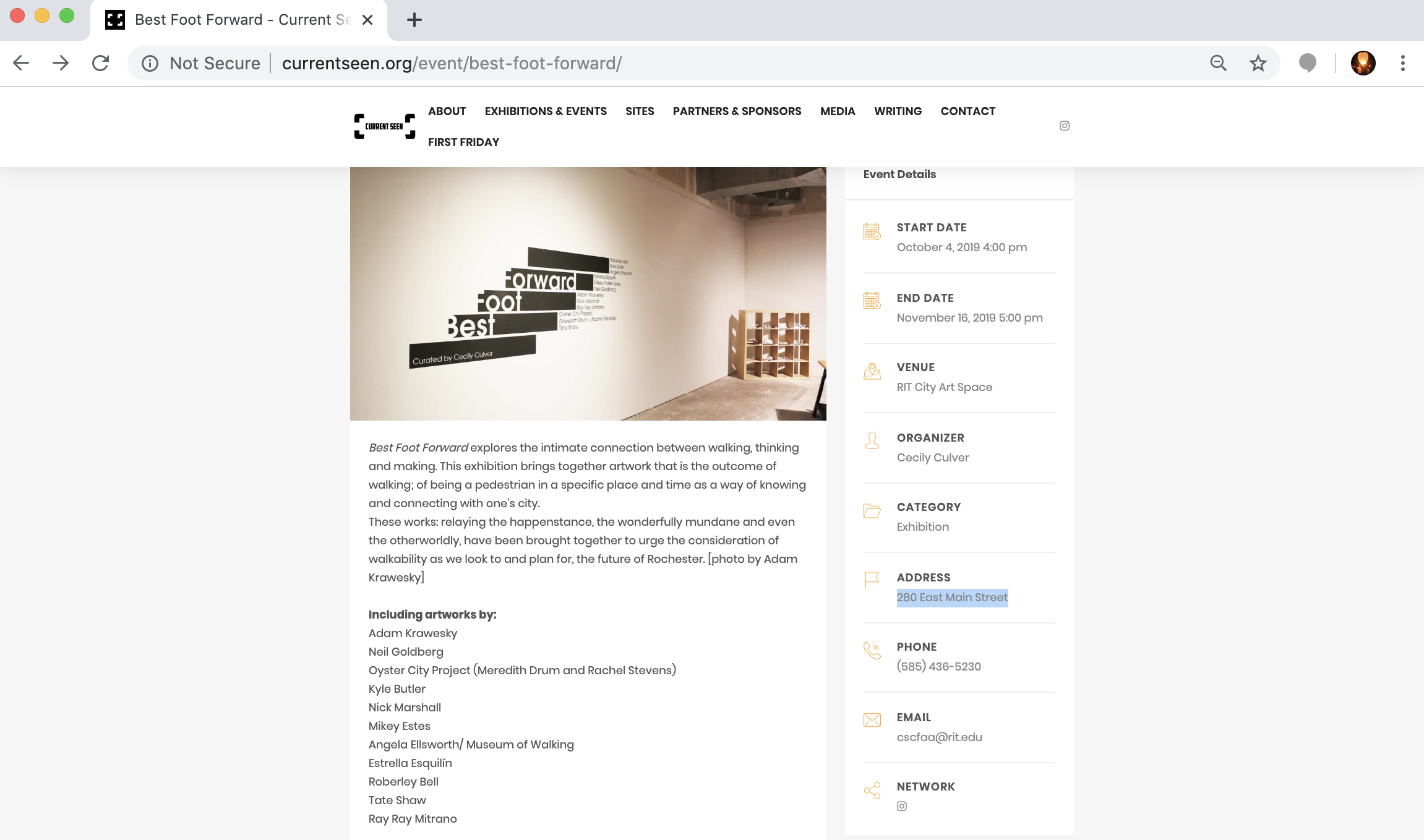Click the 280 East Main Street address
The width and height of the screenshot is (1424, 840).
click(952, 598)
